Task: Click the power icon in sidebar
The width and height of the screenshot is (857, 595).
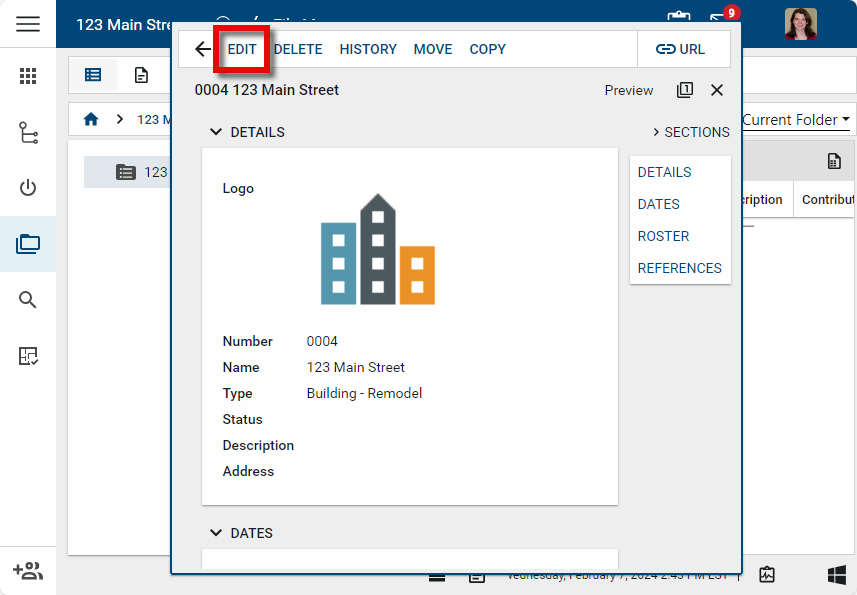Action: [x=28, y=188]
